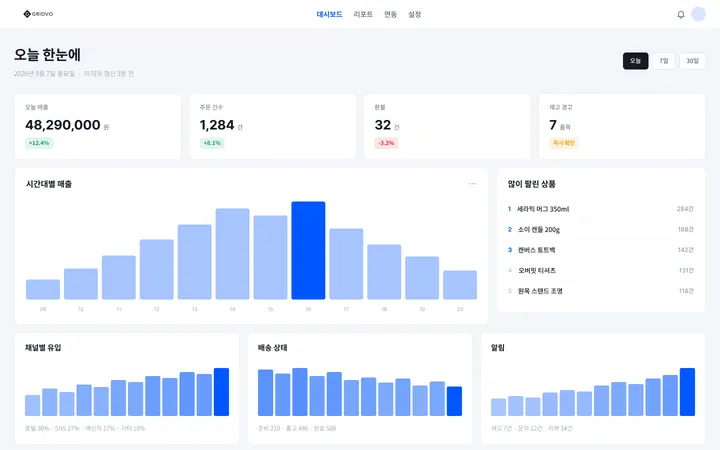The image size is (720, 450).
Task: Click the 118건 sales count
Action: click(686, 291)
